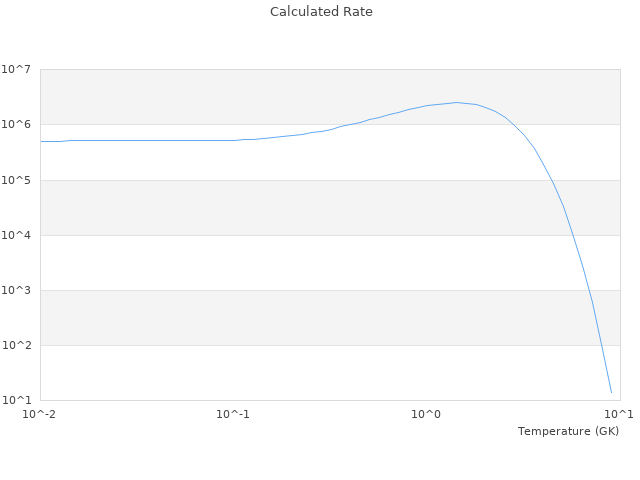This screenshot has width=640, height=480.
Task: Click the 10^5 y-axis tick label
Action: click(x=17, y=180)
